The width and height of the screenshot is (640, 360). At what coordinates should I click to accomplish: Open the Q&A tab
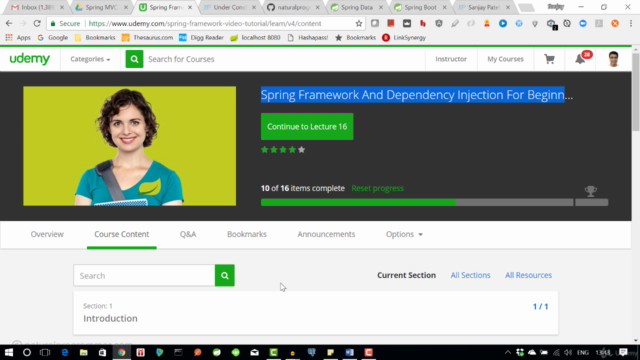tap(188, 234)
